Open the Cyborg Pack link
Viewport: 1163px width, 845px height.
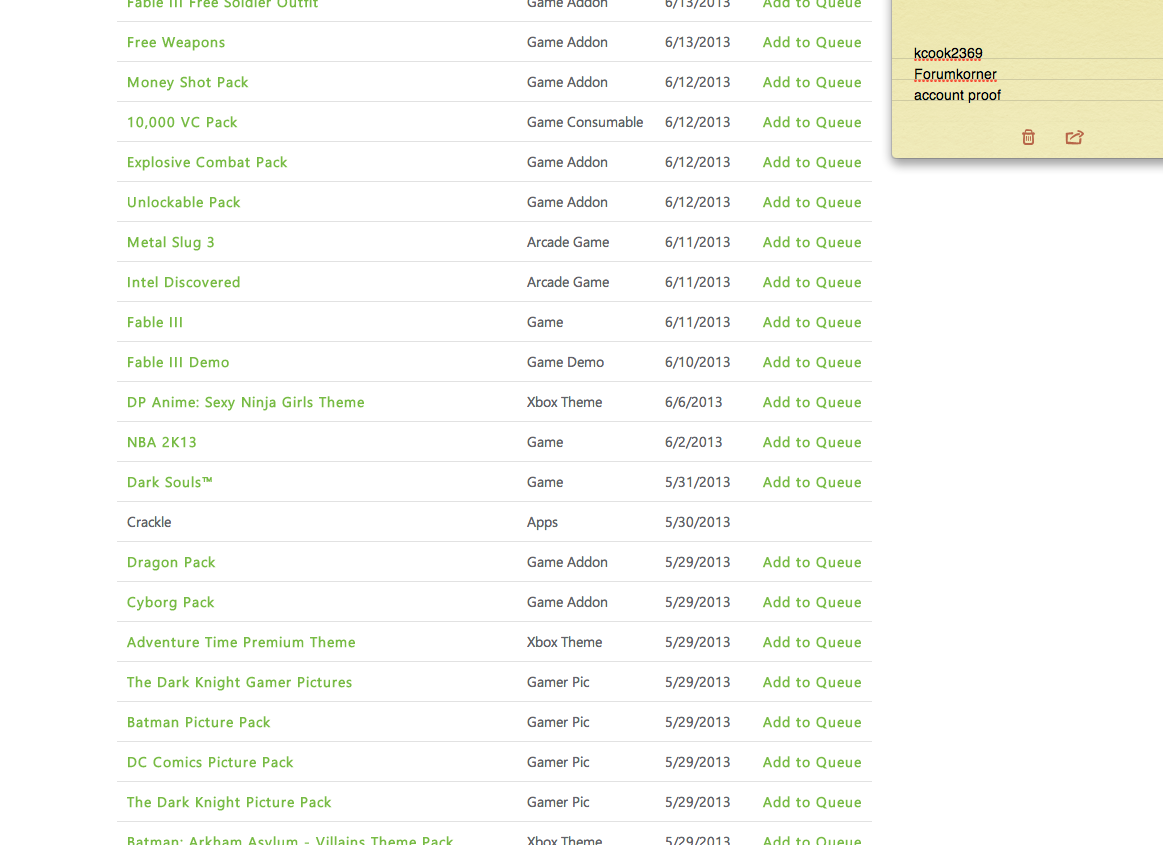(x=171, y=603)
